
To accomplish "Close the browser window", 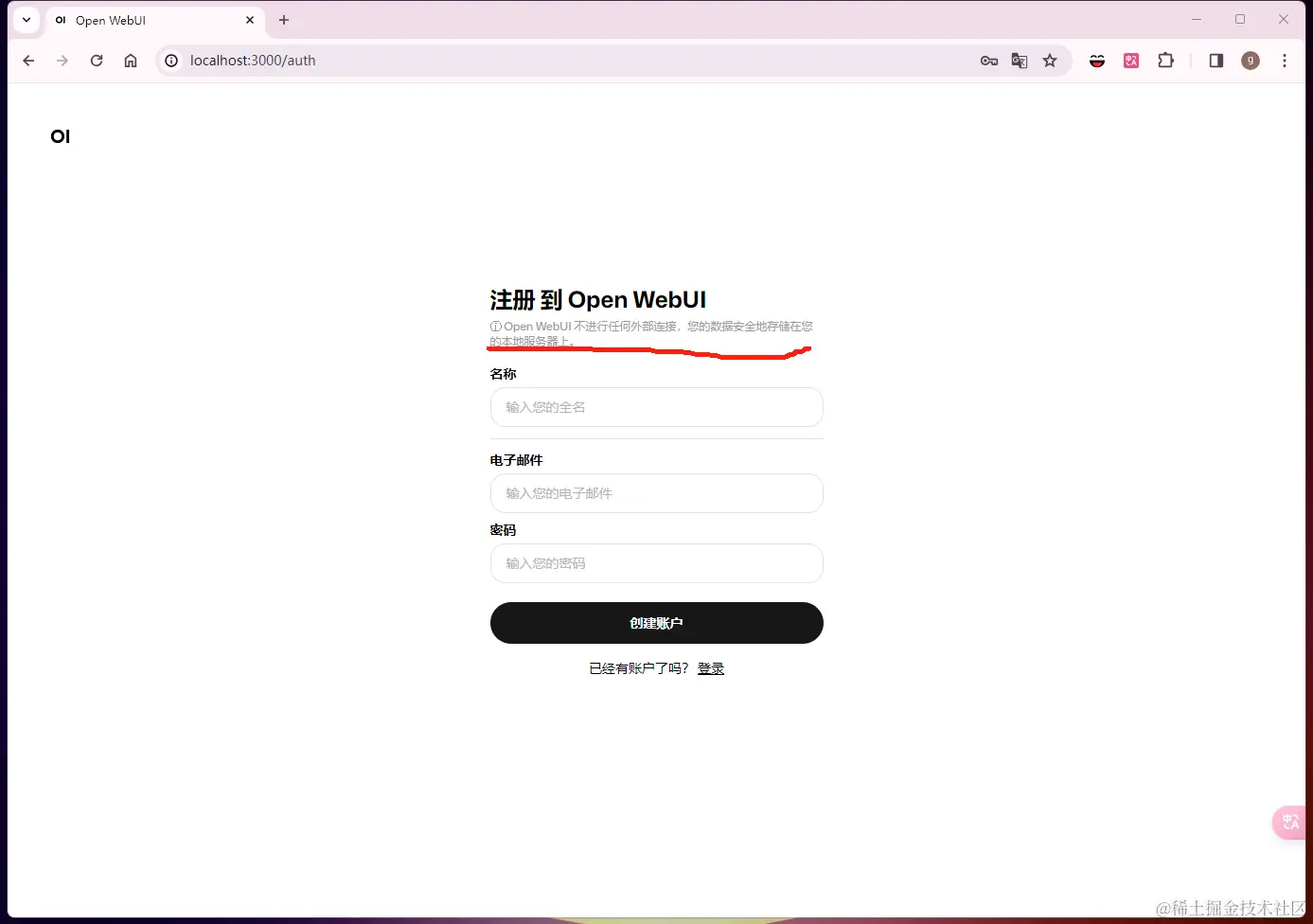I will click(x=1284, y=19).
